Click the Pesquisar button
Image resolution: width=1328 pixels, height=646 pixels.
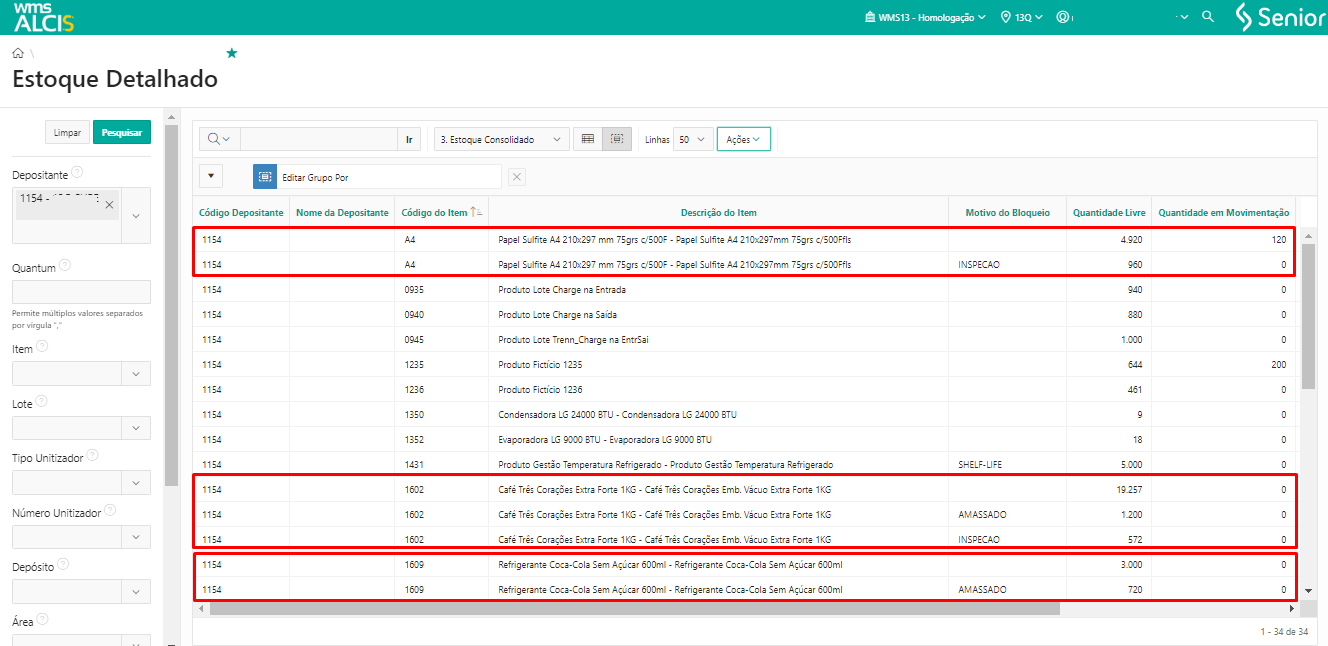[121, 132]
